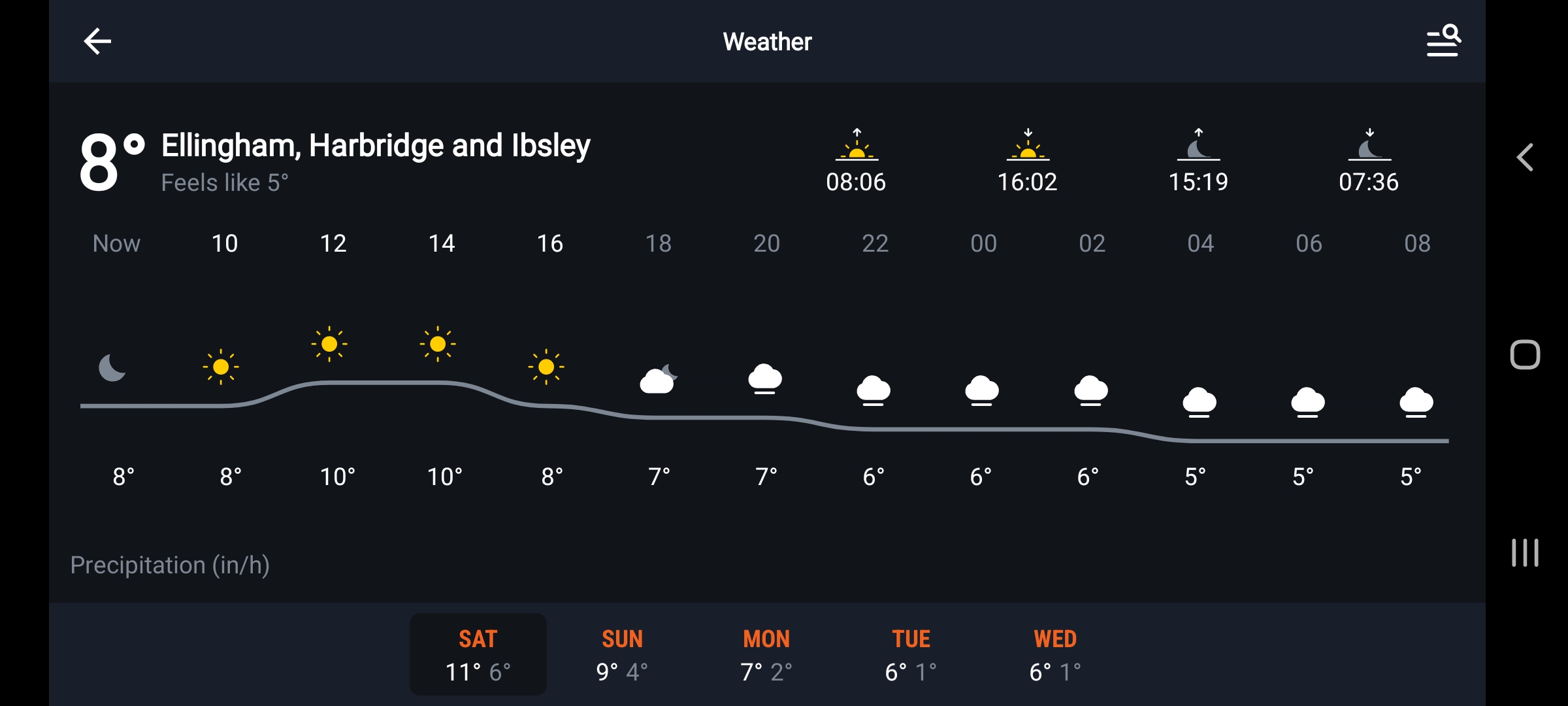Tap the moonrise icon at 15:19
The image size is (1568, 706).
1198,146
